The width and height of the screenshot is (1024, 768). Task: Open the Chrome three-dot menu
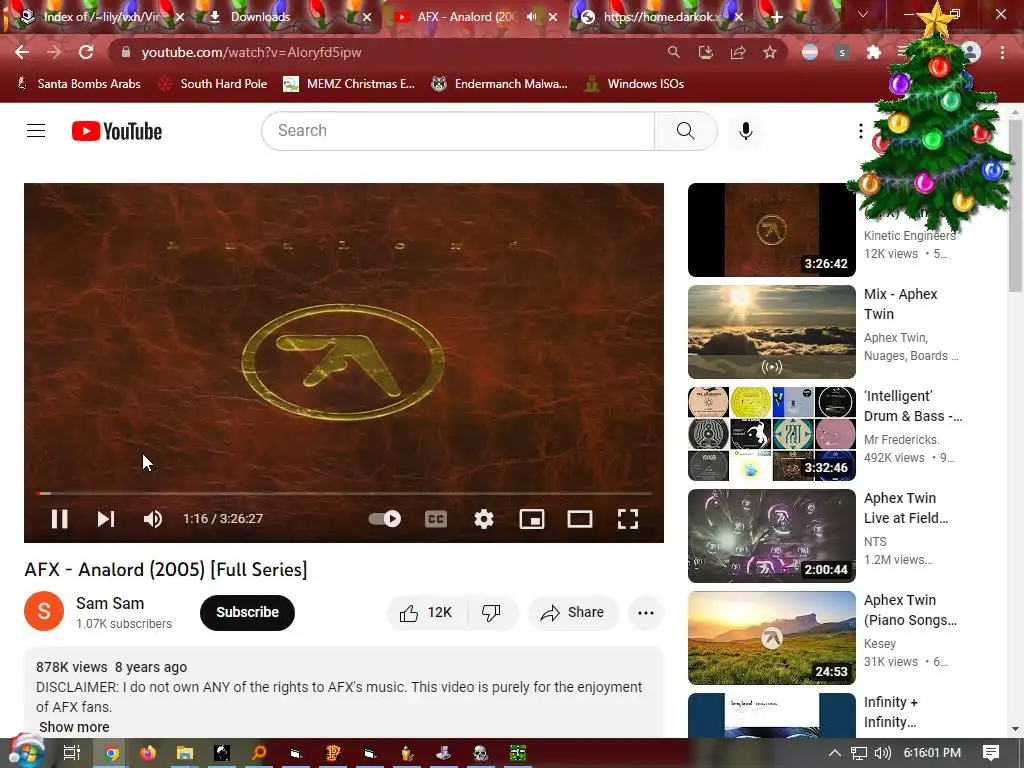tap(1002, 52)
